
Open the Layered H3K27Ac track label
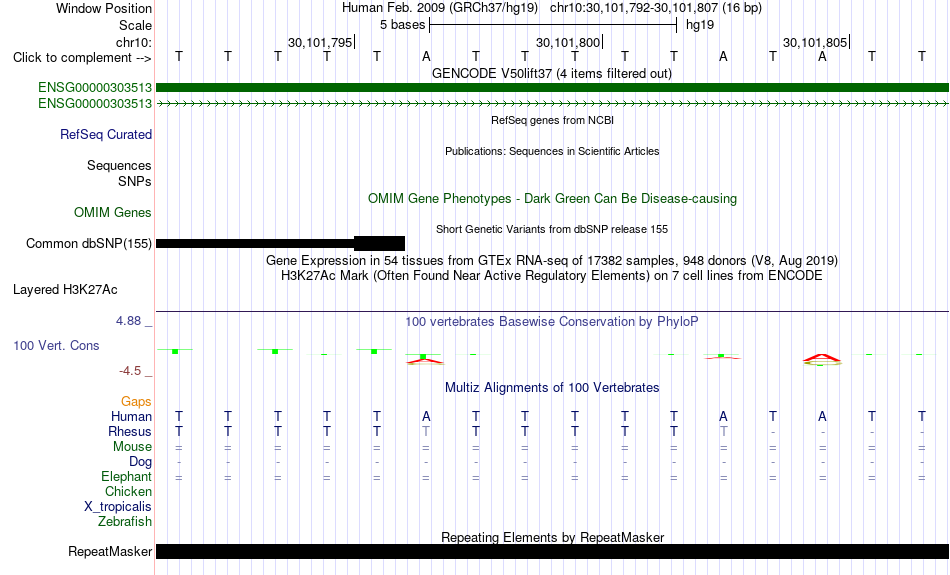coord(65,290)
